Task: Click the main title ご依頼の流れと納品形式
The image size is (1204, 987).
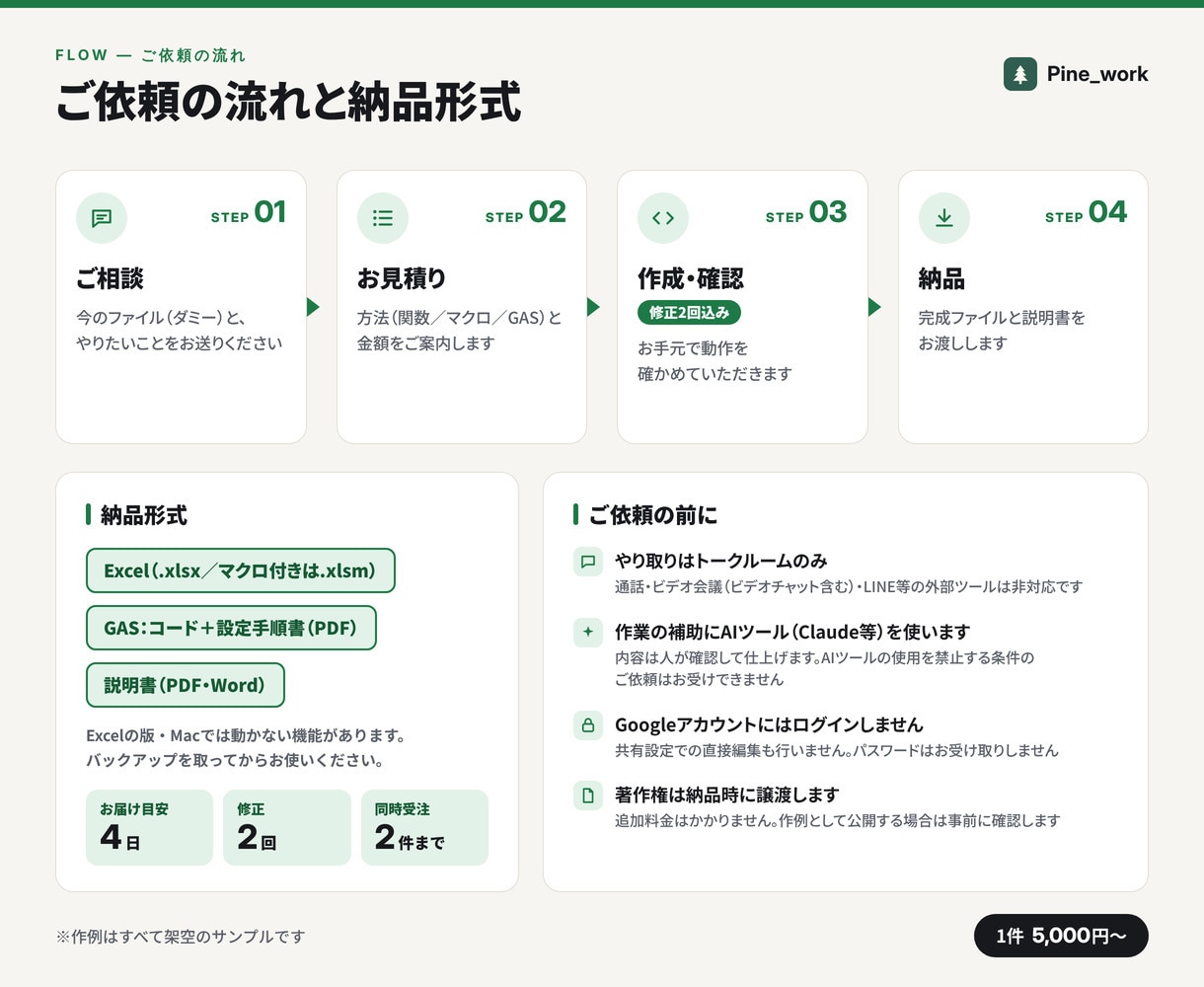Action: tap(288, 103)
